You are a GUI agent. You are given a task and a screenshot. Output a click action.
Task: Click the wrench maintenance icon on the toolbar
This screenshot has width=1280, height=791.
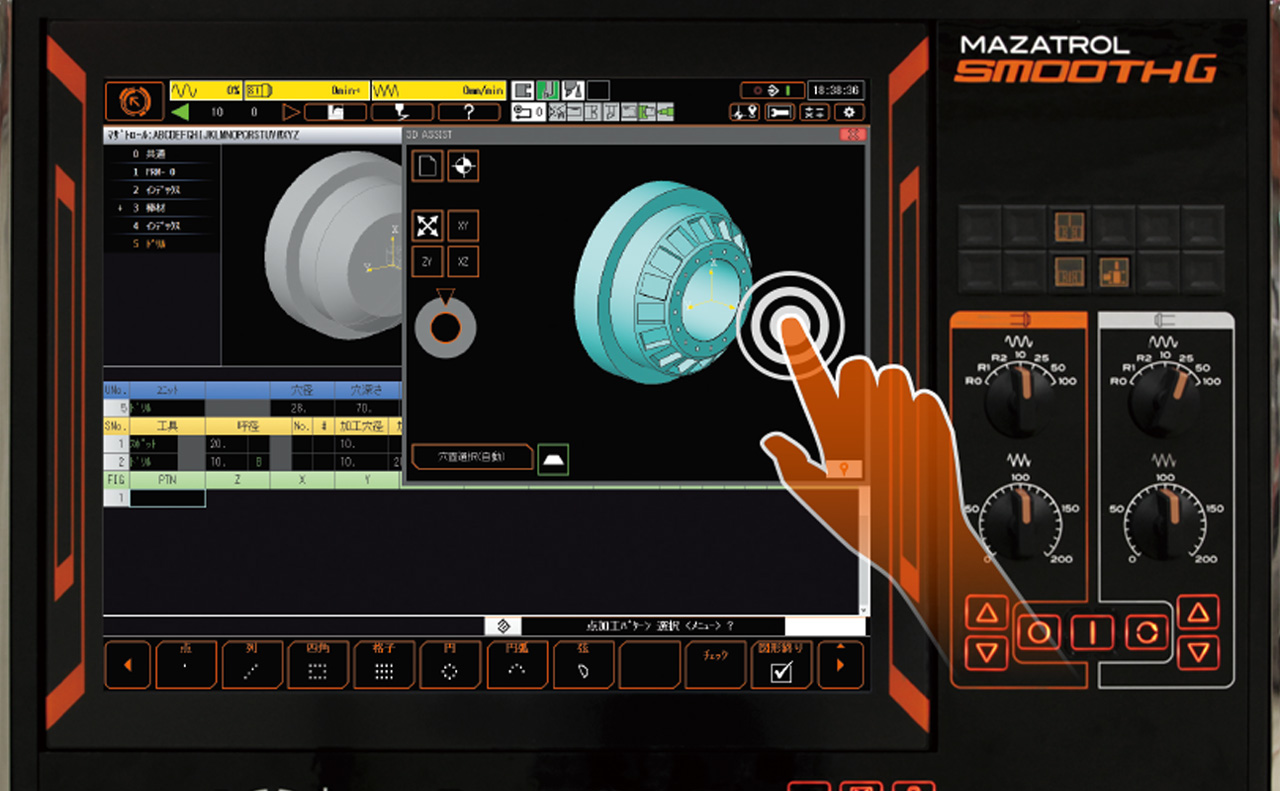click(x=781, y=113)
